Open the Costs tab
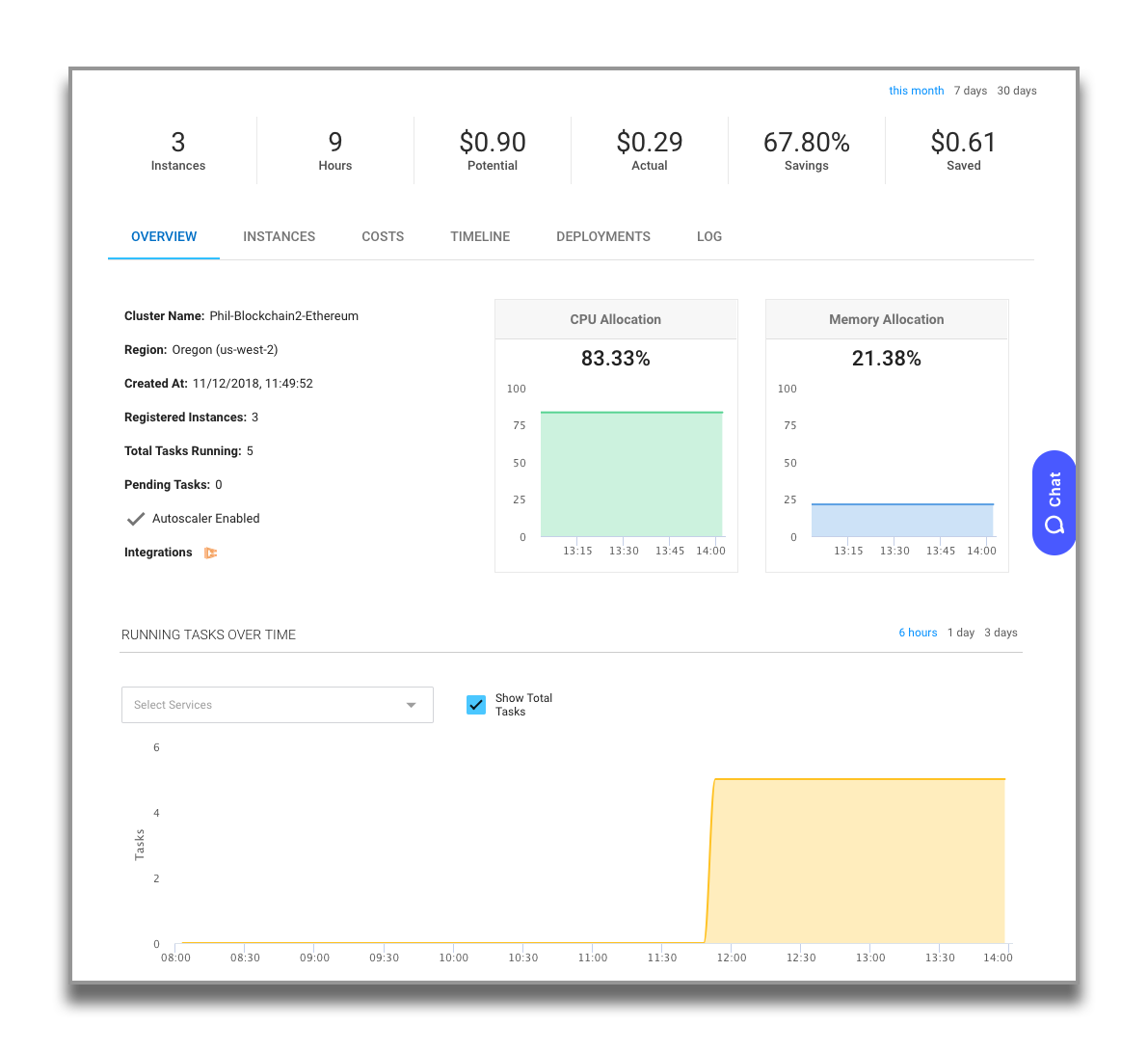Screen dimensions: 1148x1052 click(x=383, y=236)
